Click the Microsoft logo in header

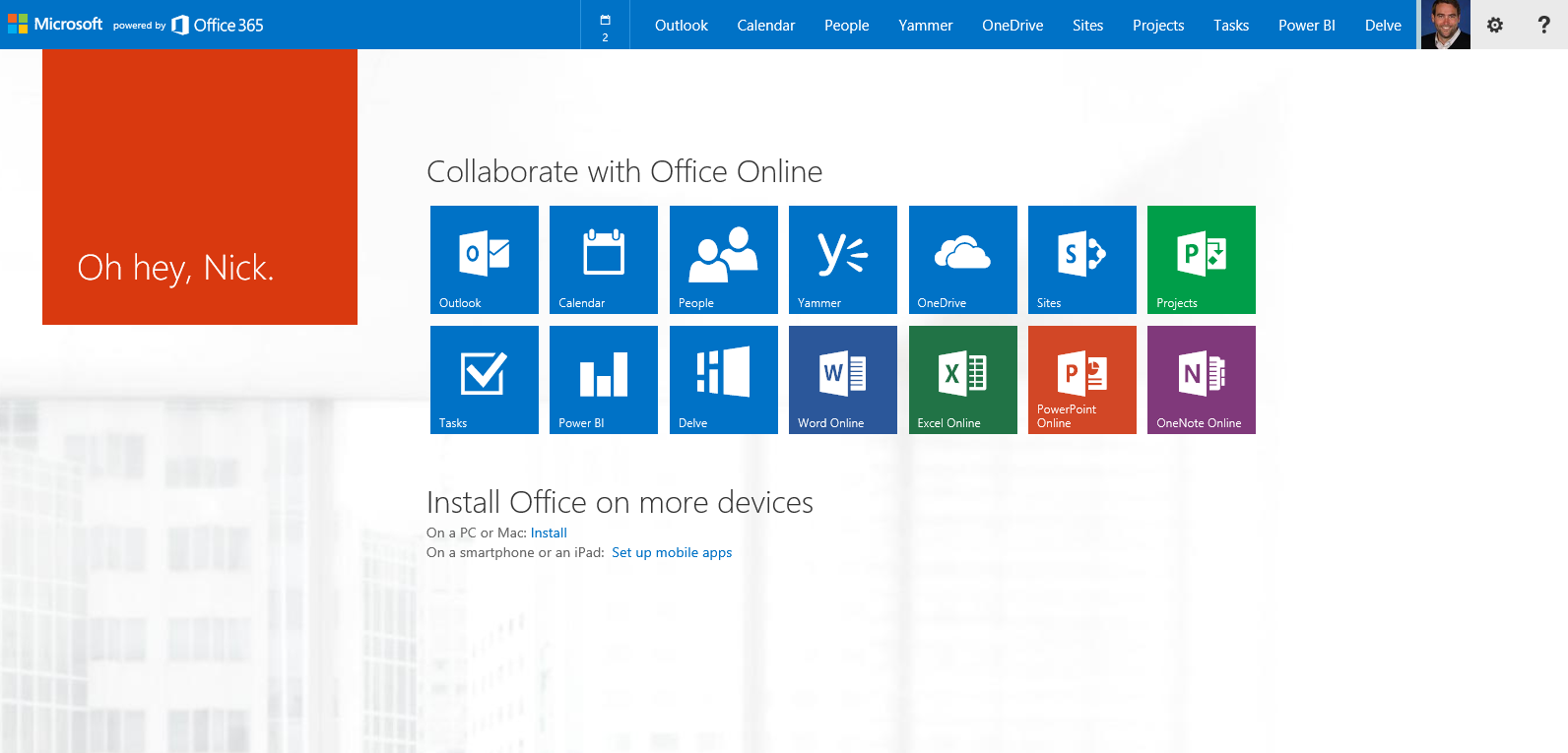click(55, 24)
